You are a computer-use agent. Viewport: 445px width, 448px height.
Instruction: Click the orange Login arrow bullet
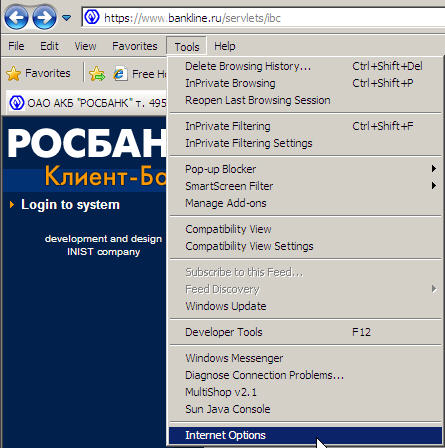(x=12, y=204)
